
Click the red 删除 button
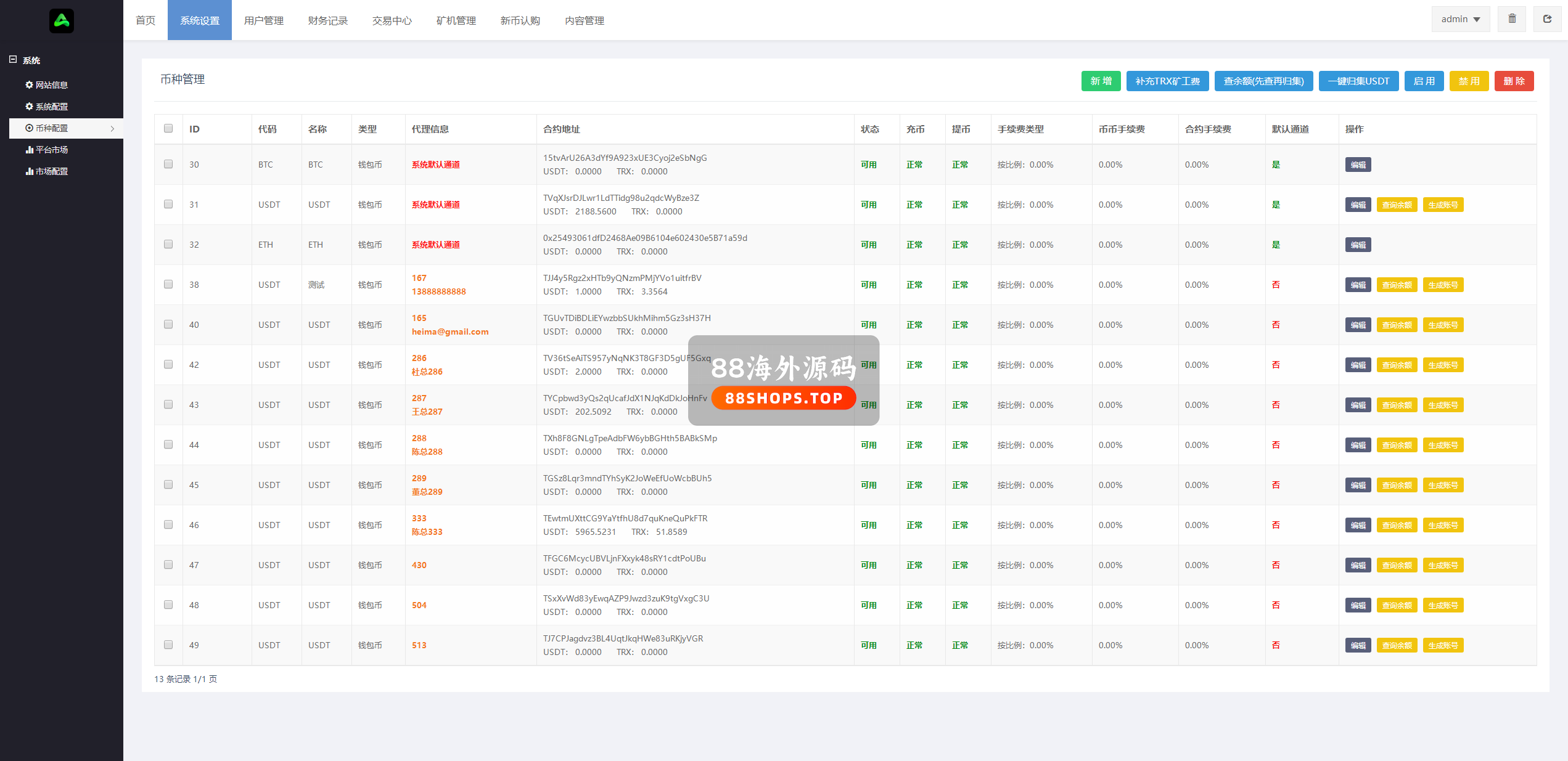tap(1514, 81)
